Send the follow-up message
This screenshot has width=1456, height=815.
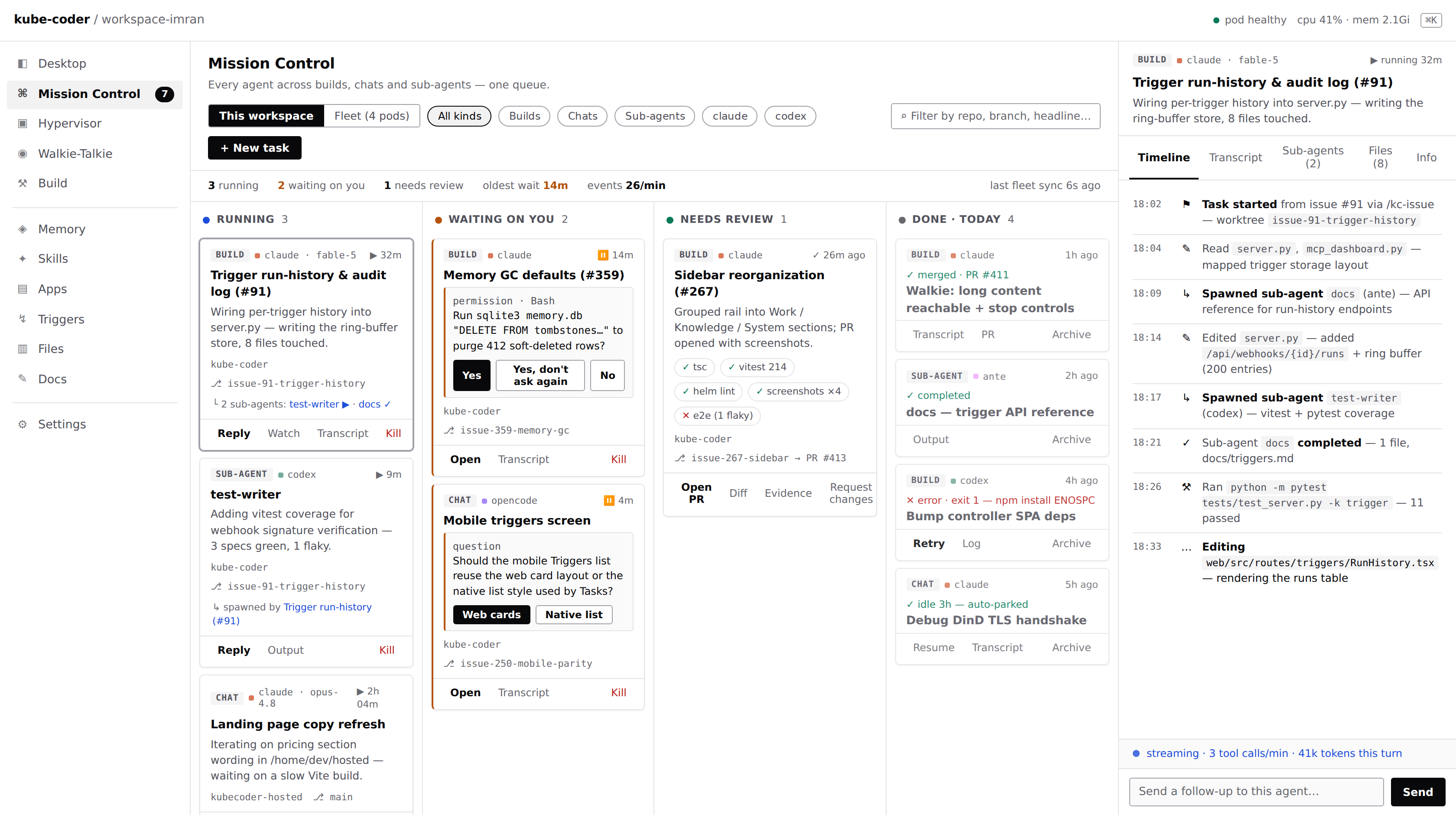click(x=1417, y=792)
